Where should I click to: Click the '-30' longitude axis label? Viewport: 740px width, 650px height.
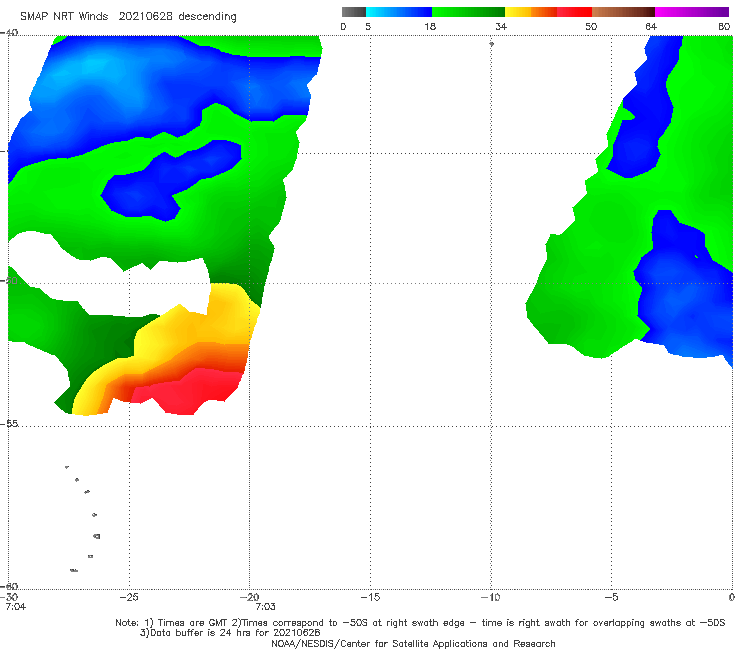pos(10,597)
